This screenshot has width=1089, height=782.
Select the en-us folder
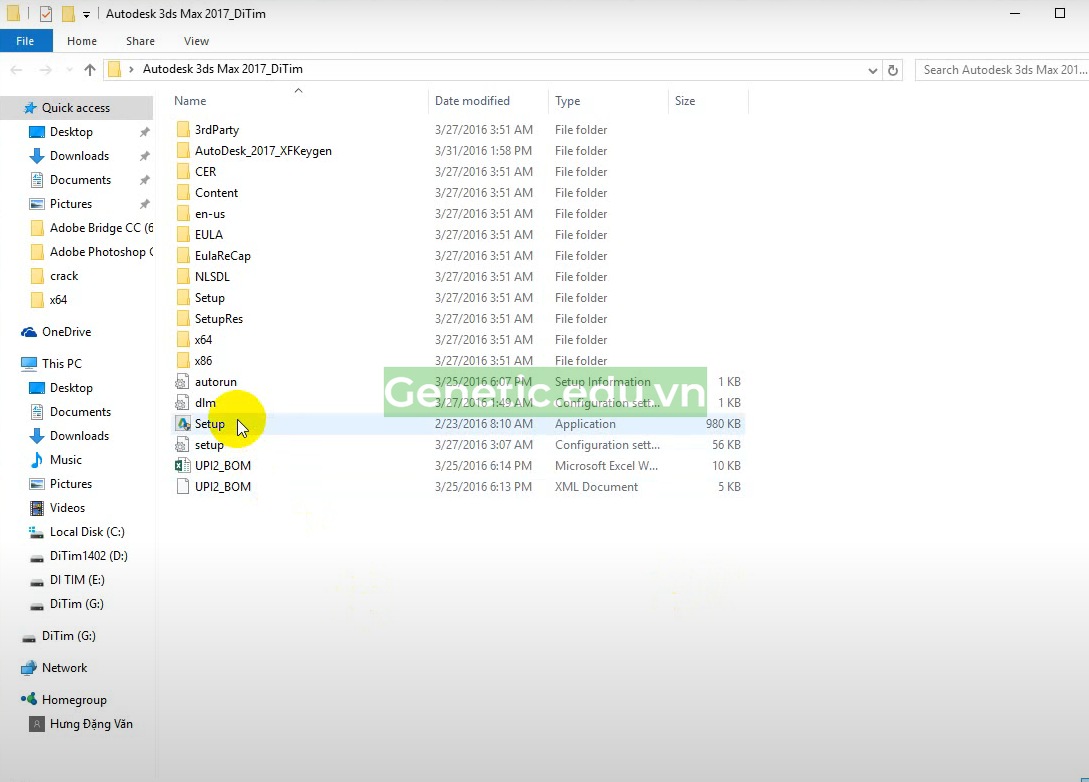pyautogui.click(x=210, y=214)
